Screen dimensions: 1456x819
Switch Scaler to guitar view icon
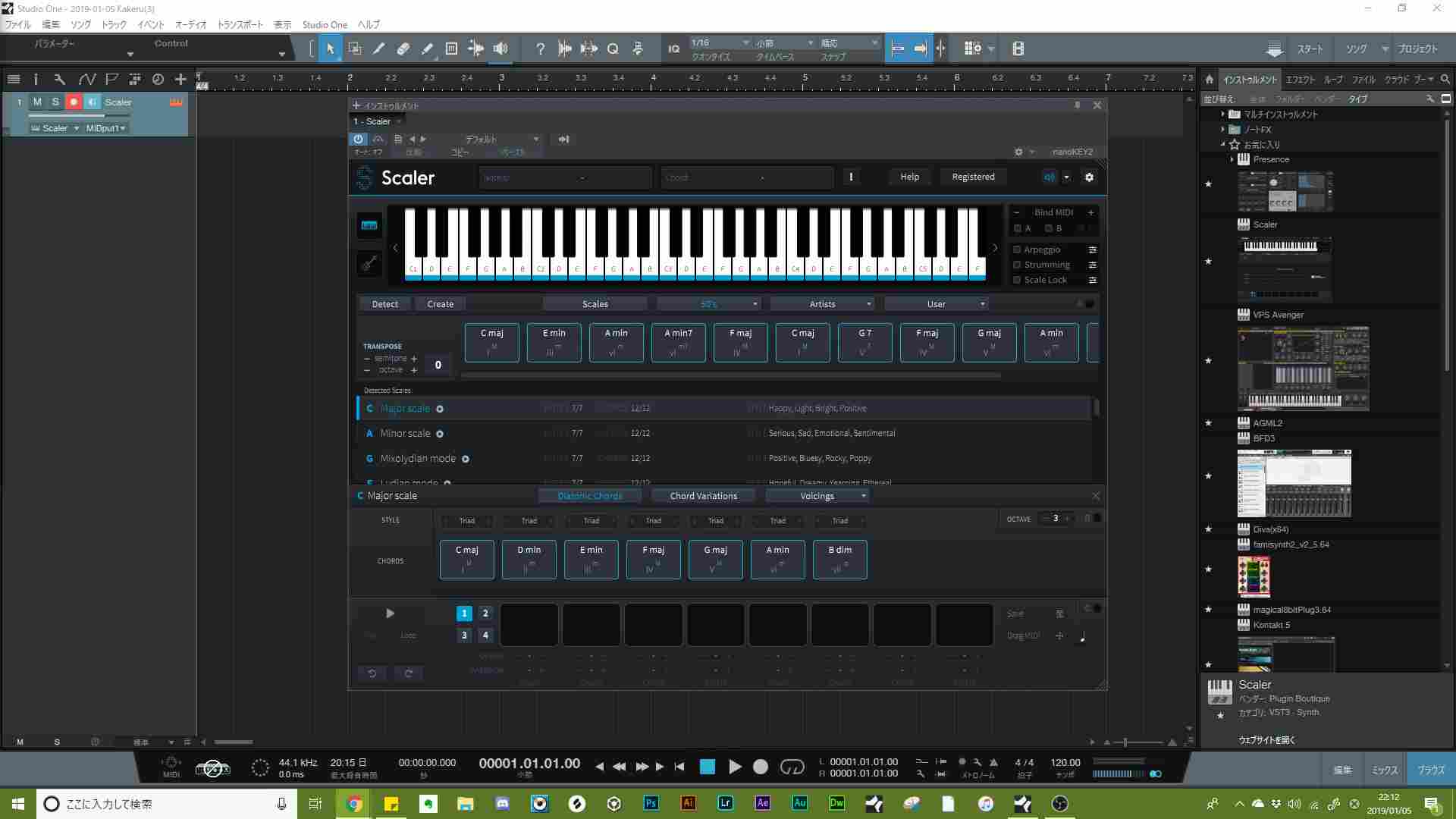tap(369, 263)
